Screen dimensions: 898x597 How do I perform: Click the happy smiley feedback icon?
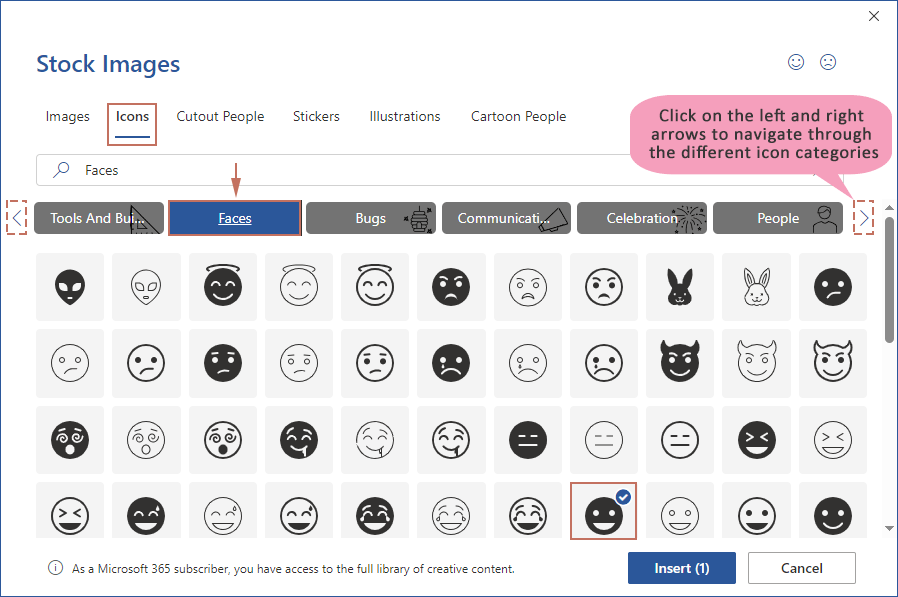[x=796, y=62]
